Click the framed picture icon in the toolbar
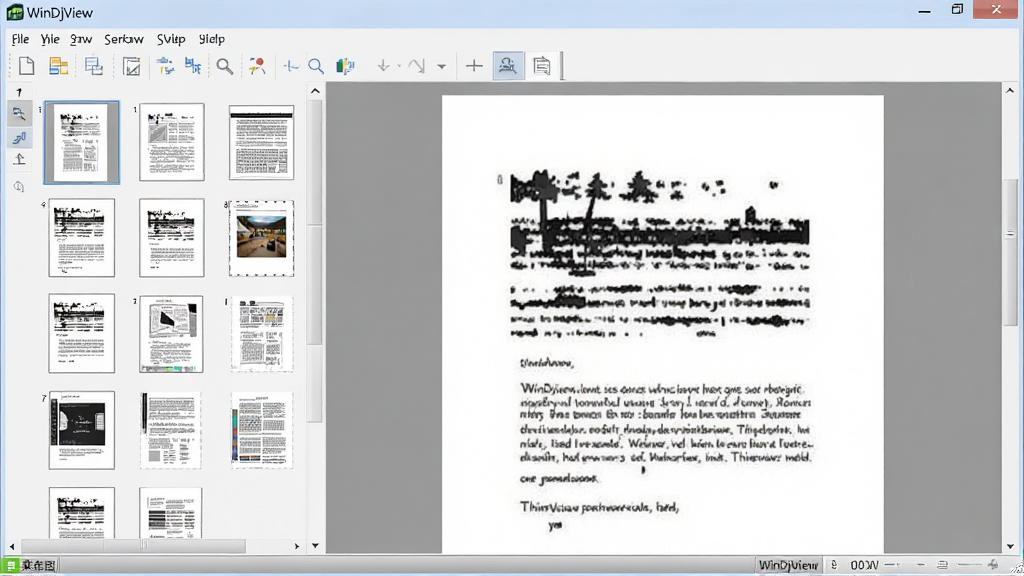 131,66
